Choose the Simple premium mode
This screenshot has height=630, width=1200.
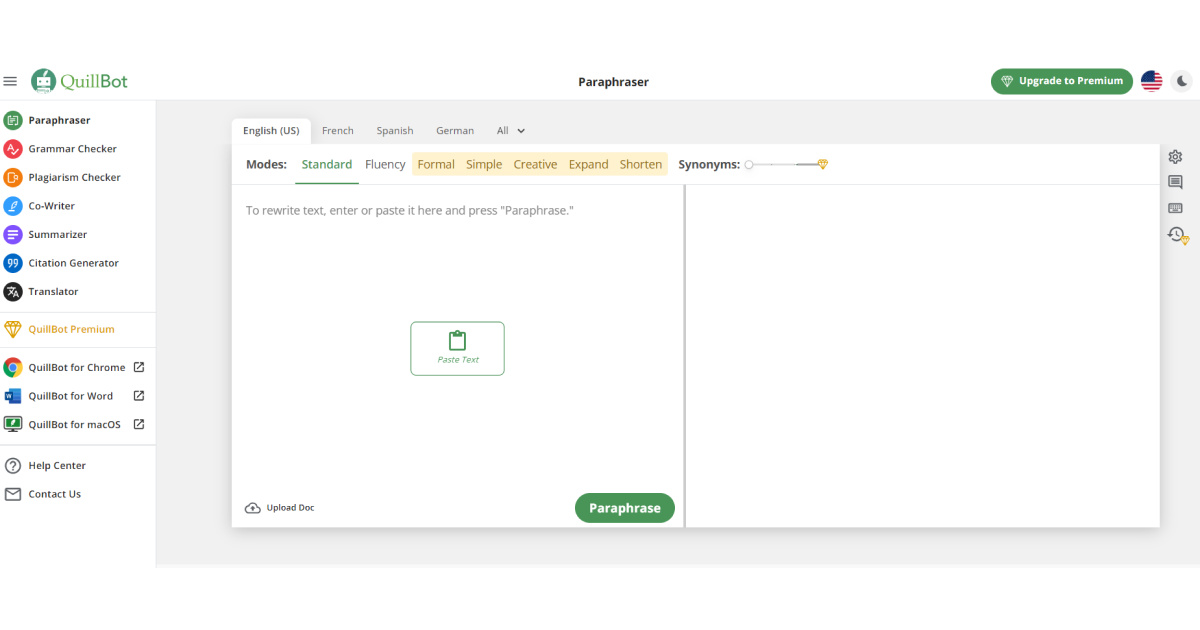(484, 165)
